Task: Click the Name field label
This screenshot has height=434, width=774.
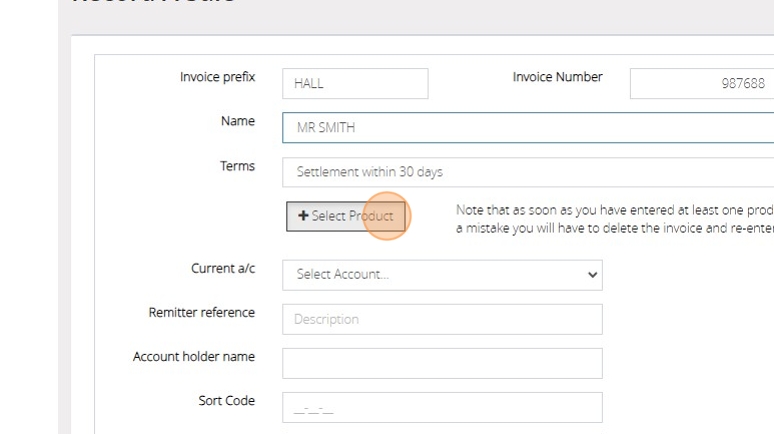Action: [x=237, y=121]
